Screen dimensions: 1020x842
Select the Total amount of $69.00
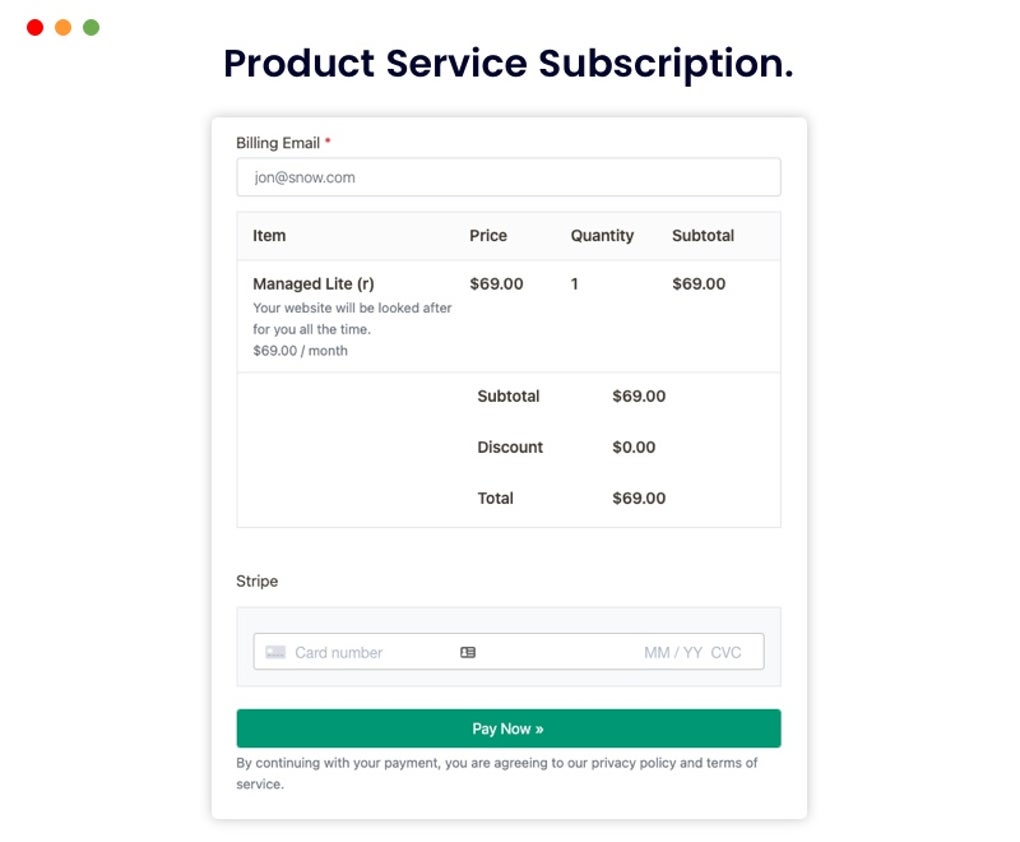638,498
